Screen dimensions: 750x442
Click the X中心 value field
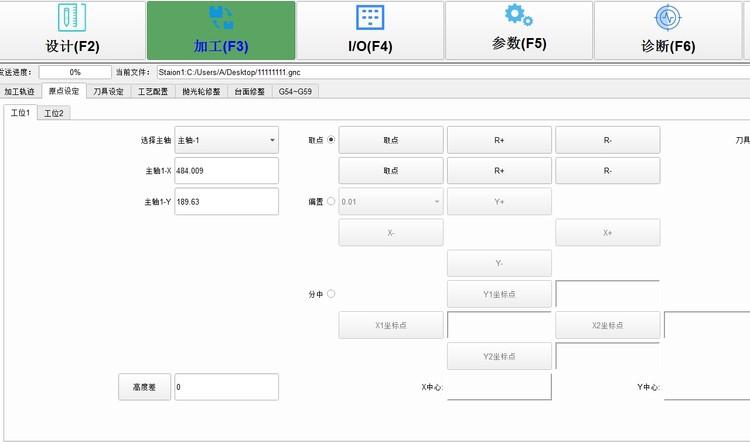(x=499, y=387)
